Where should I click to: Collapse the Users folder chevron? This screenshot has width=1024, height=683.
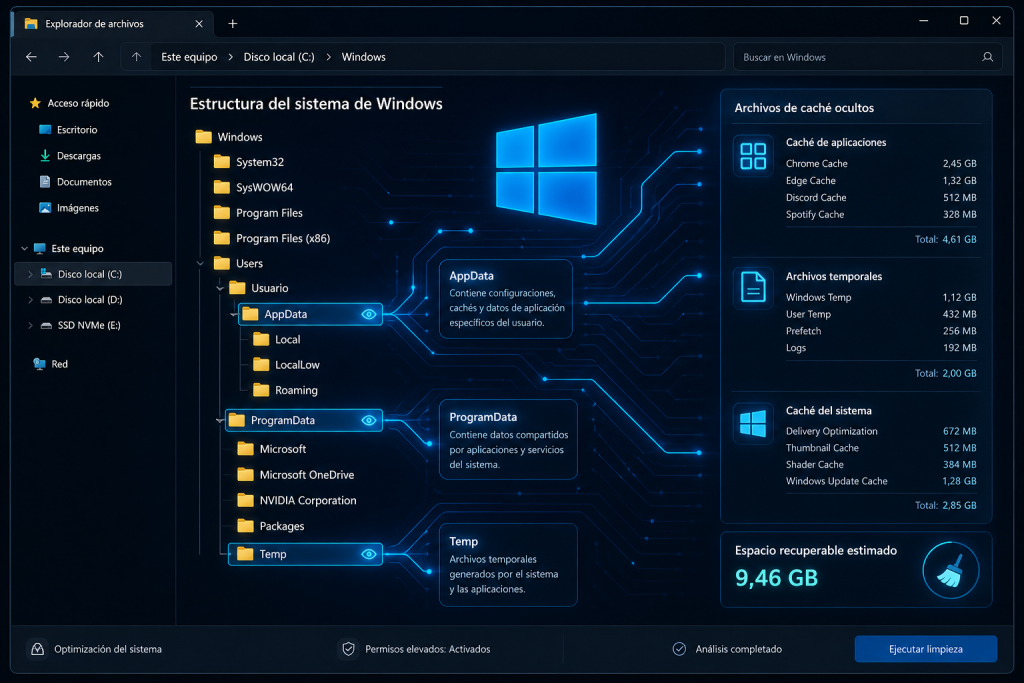pyautogui.click(x=200, y=263)
